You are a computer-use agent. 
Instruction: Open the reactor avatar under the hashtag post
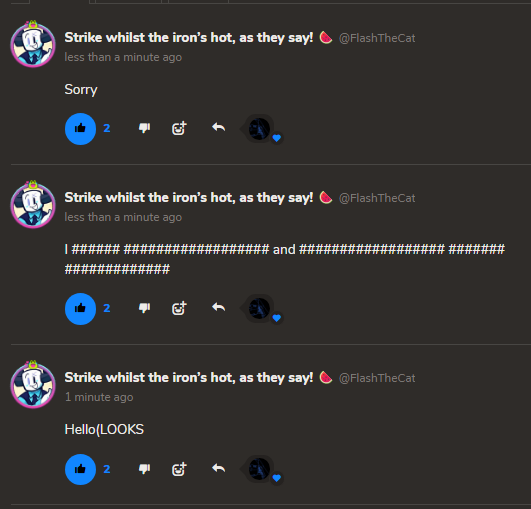[x=260, y=309]
